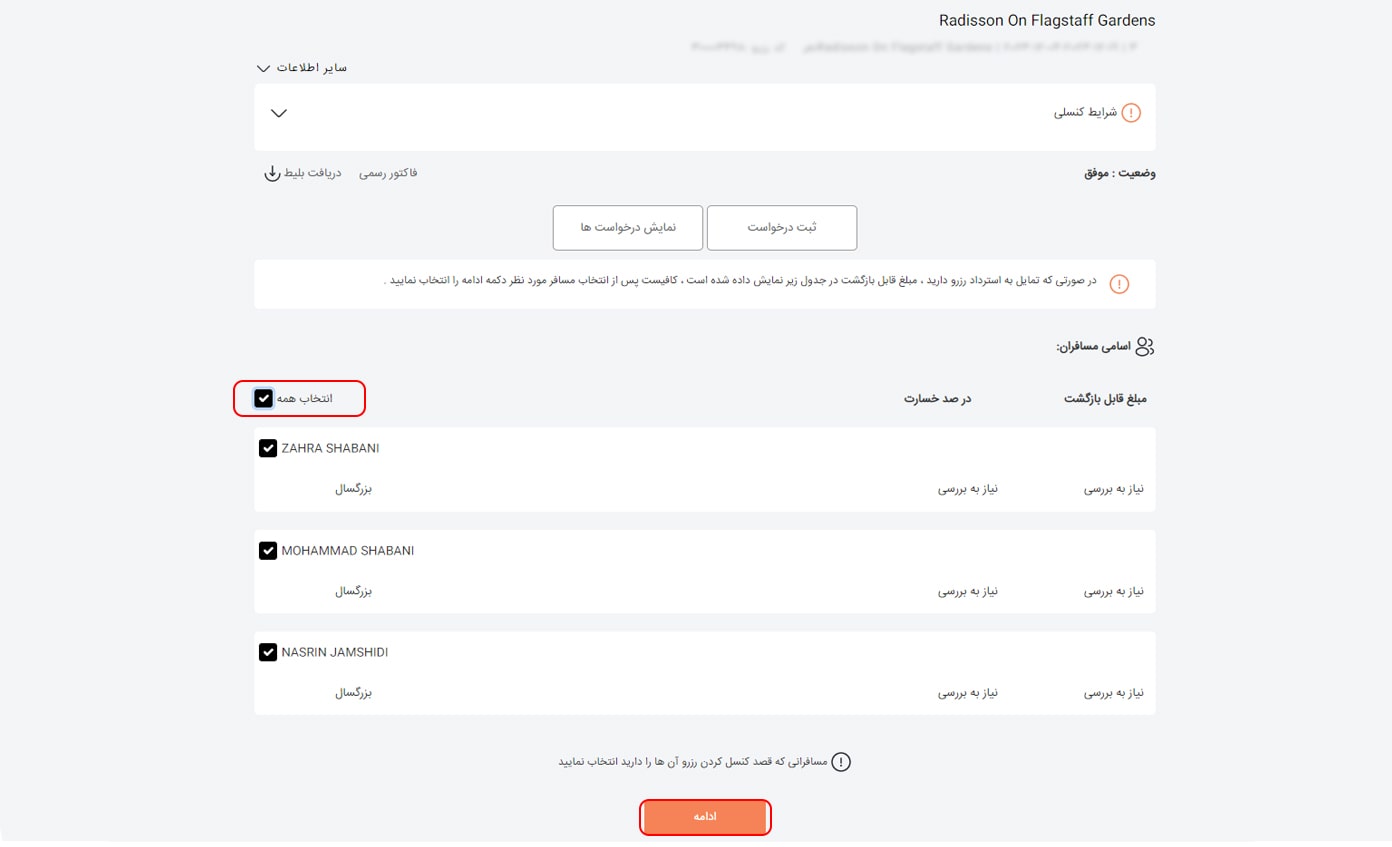Click the download icon beside دریافت بلیط
1392x847 pixels.
click(x=272, y=174)
